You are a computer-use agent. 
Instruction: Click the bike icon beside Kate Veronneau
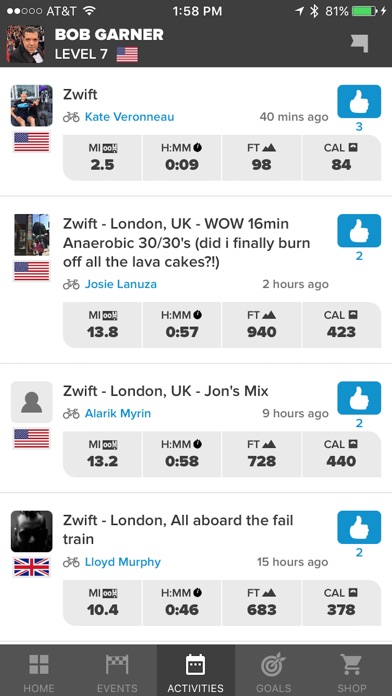(x=71, y=117)
